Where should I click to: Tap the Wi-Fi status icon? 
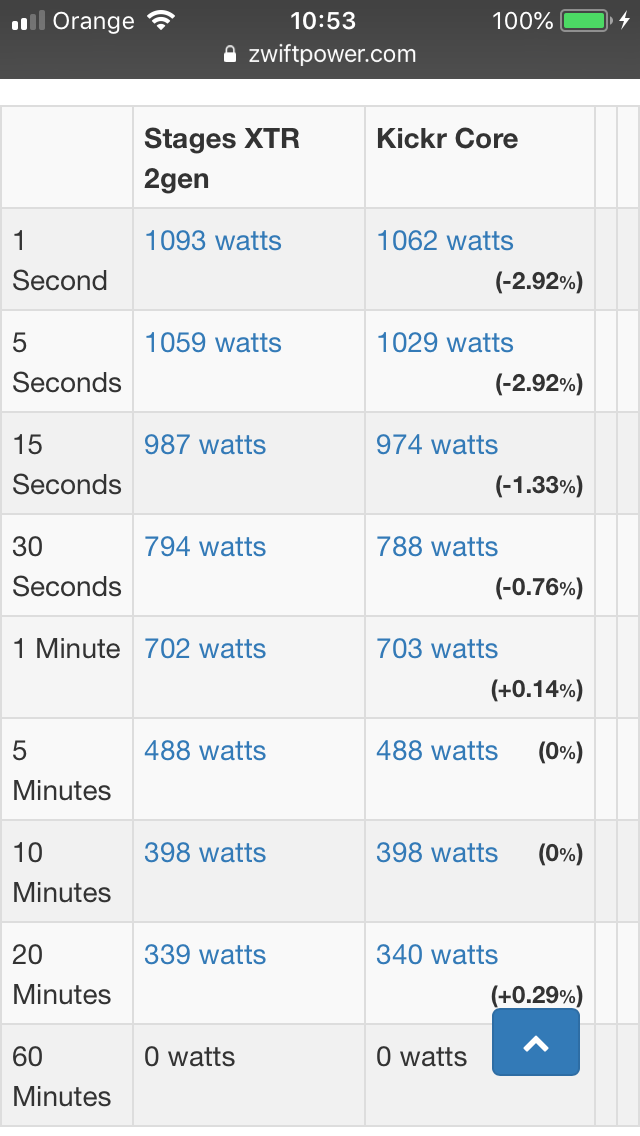pyautogui.click(x=160, y=20)
